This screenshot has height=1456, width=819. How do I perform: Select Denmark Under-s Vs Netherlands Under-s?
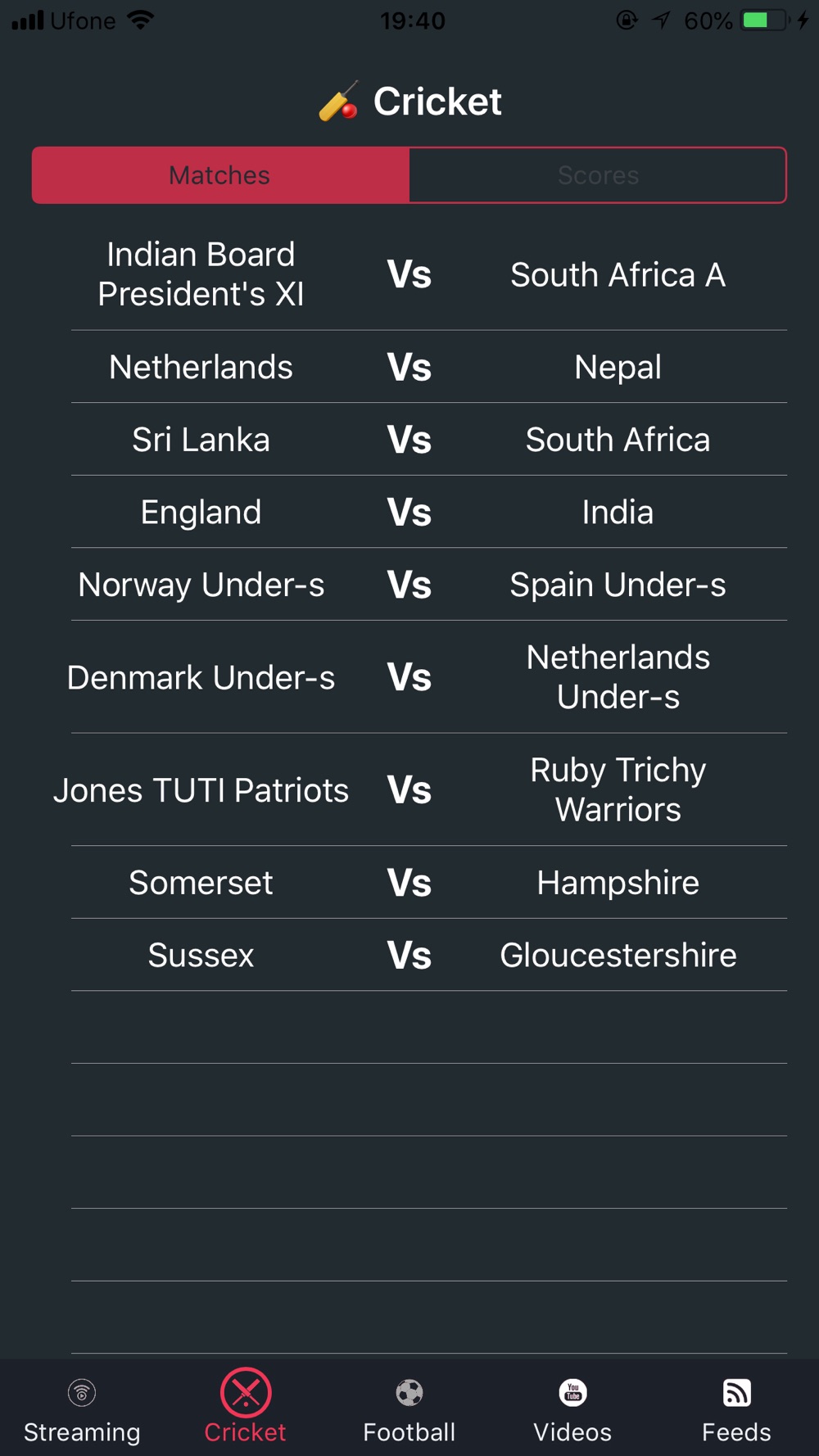[x=409, y=677]
